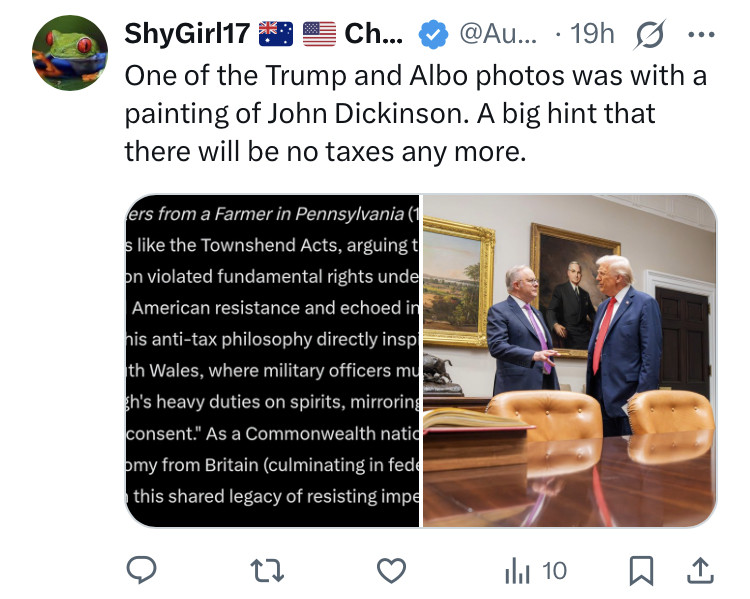Repost this tweet with the retweet icon
Screen dimensions: 750x599
pyautogui.click(x=267, y=571)
